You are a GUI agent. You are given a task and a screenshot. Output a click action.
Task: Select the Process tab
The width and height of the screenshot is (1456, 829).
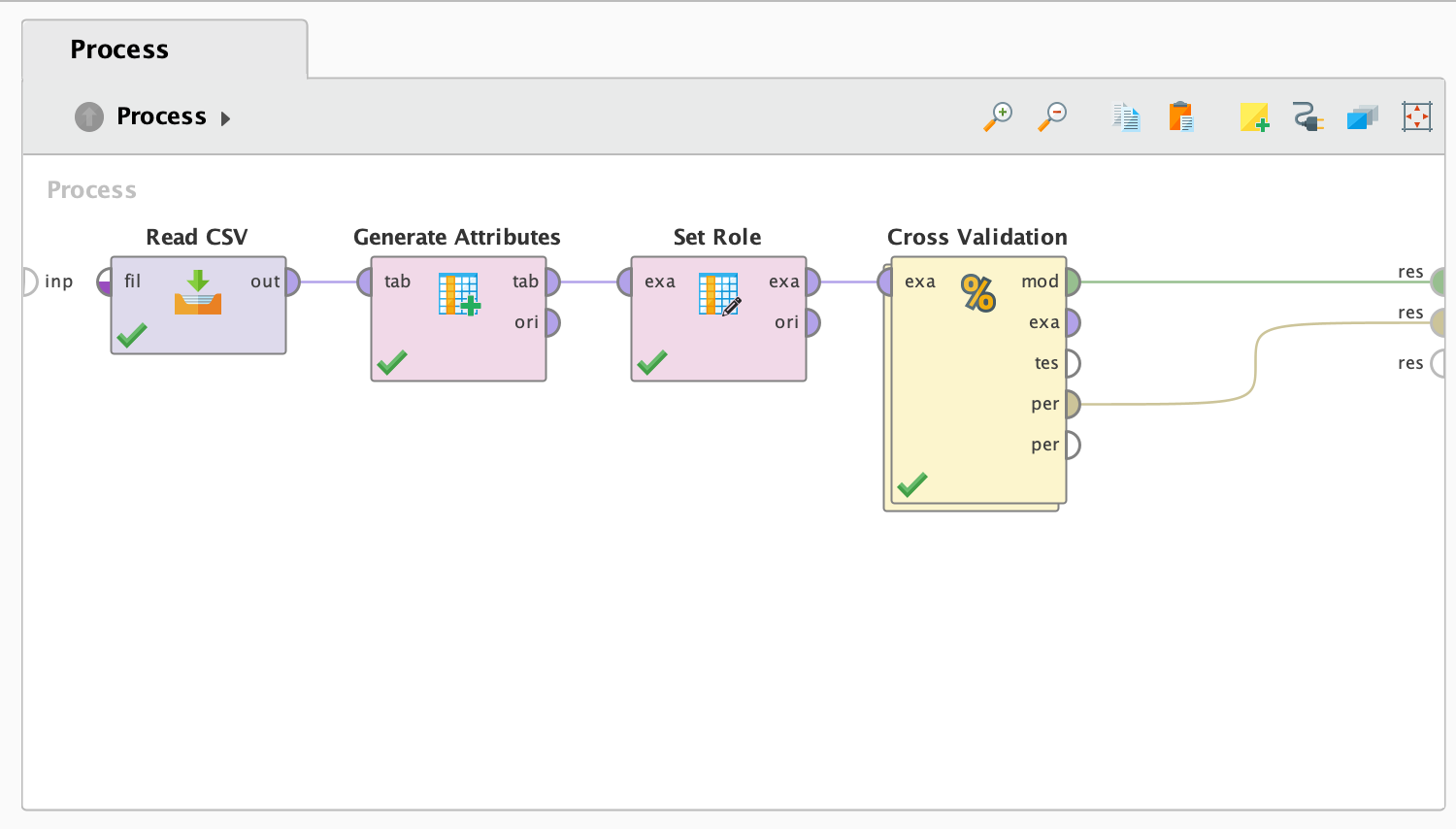pos(164,49)
